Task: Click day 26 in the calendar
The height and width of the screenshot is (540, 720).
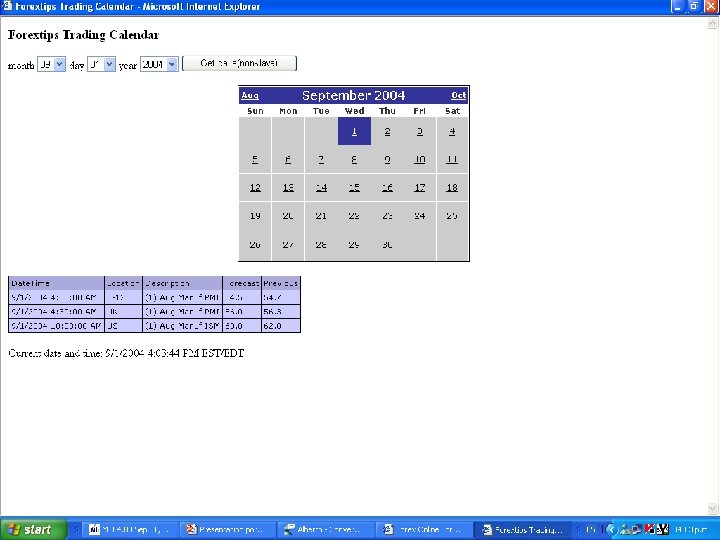Action: coord(255,245)
